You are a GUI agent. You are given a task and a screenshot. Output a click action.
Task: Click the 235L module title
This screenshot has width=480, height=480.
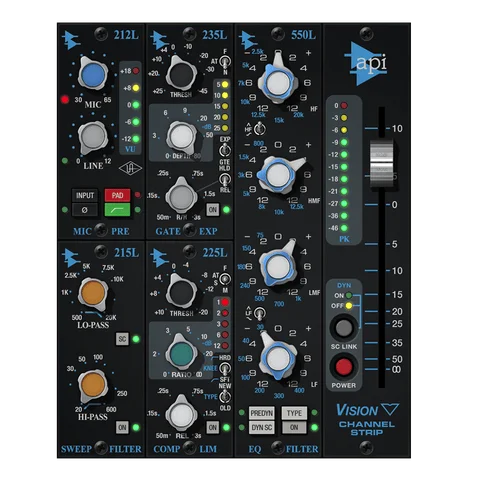point(215,35)
